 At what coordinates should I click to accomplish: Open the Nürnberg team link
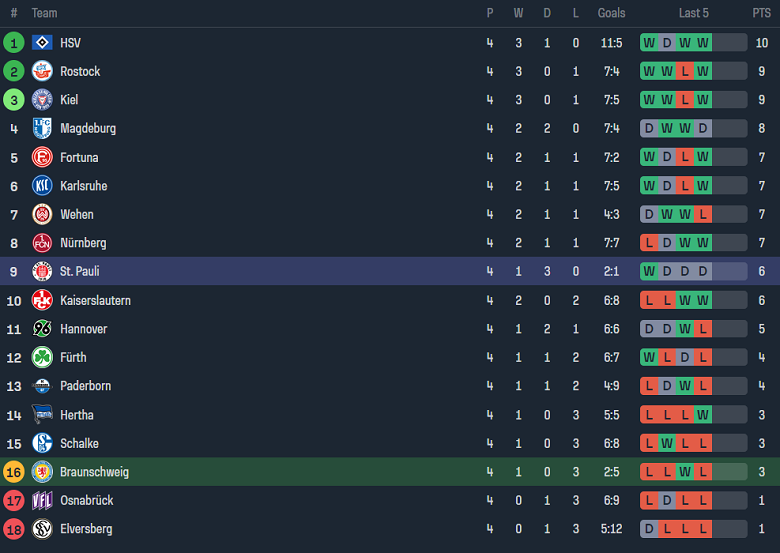point(83,243)
